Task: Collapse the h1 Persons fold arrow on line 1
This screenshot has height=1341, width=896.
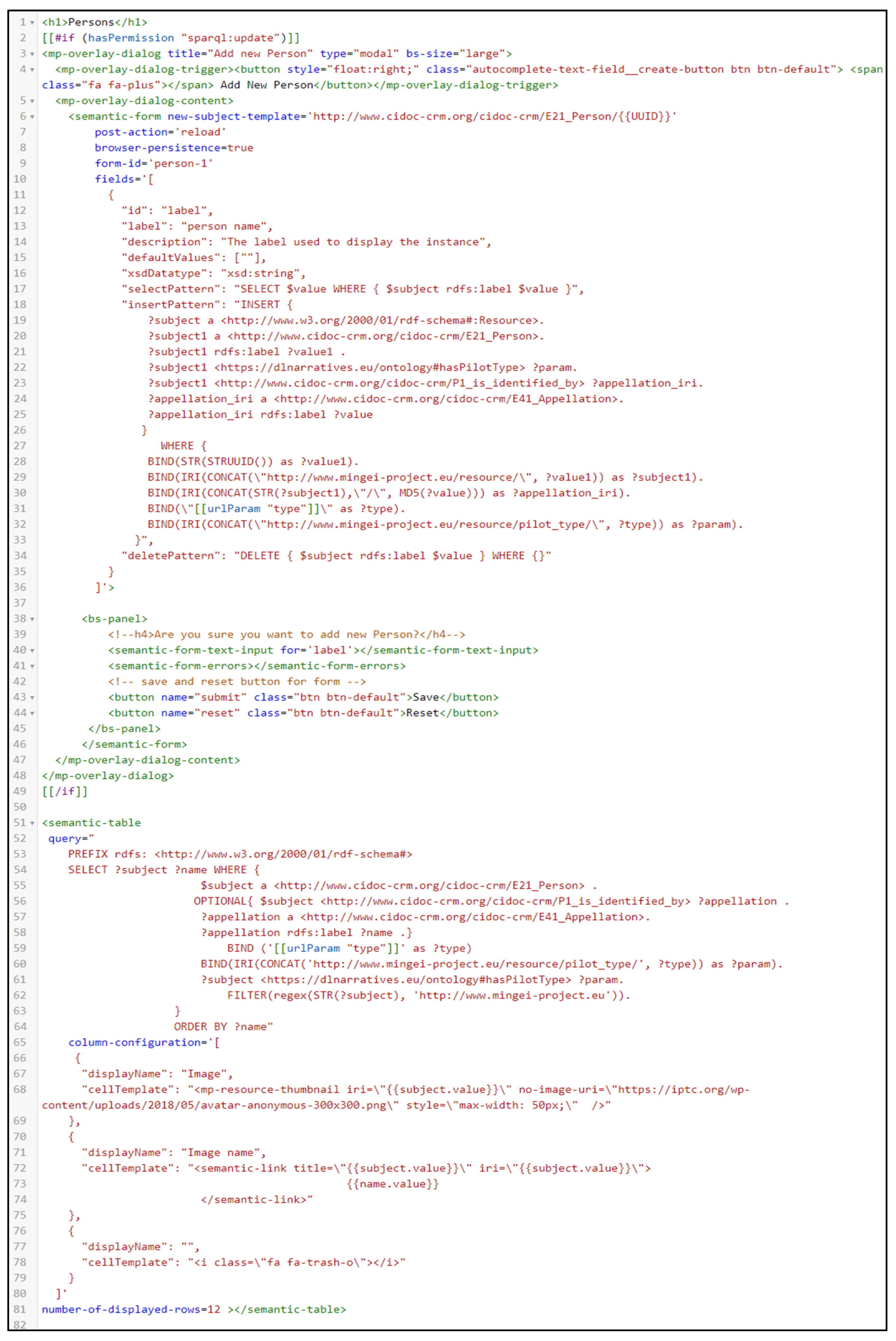Action: pyautogui.click(x=32, y=22)
